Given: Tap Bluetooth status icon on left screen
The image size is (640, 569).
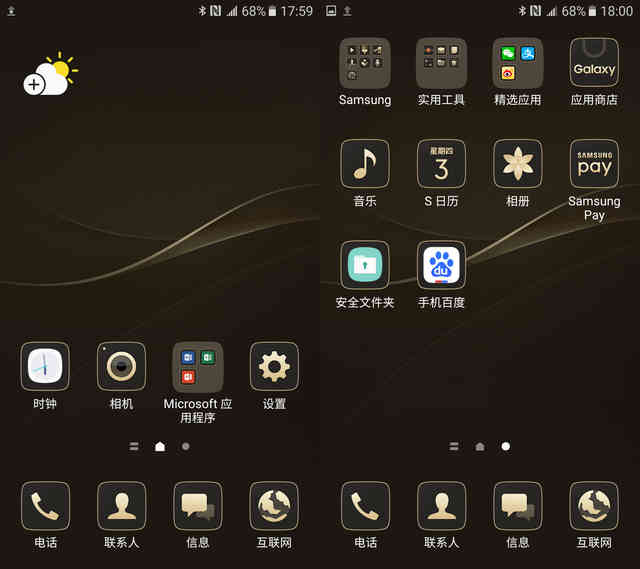Looking at the screenshot, I should click(x=202, y=11).
